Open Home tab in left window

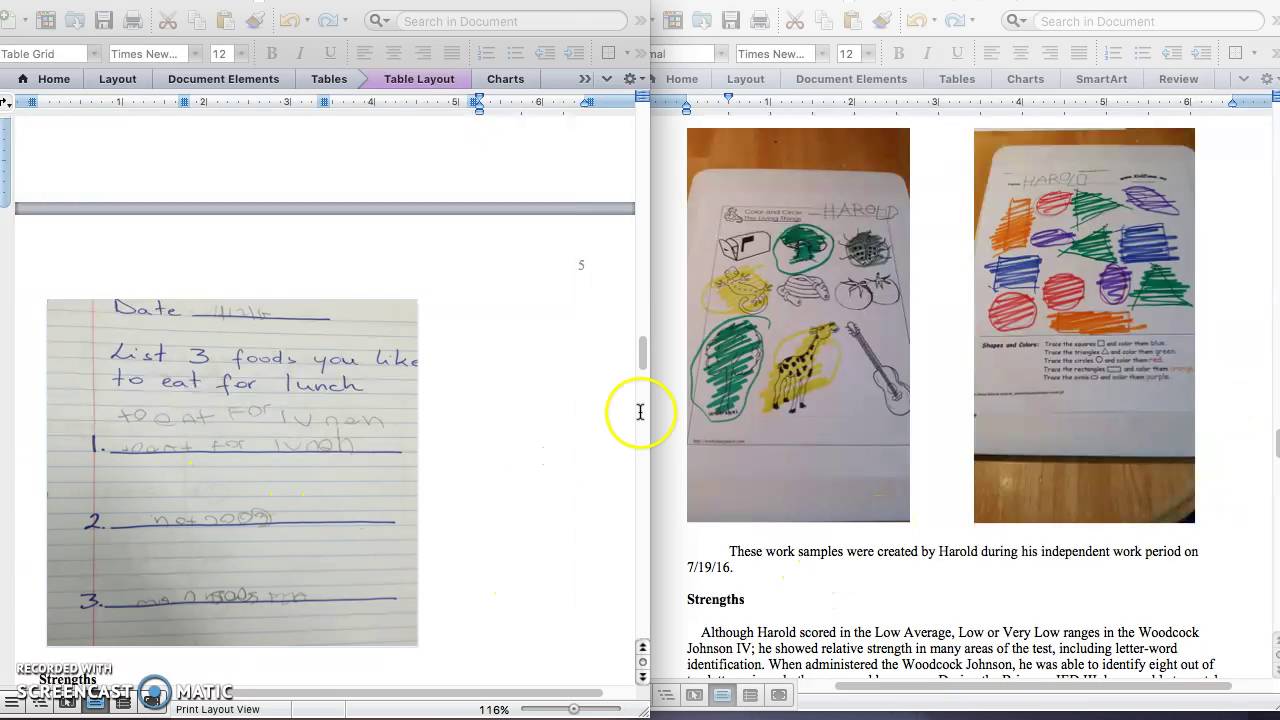tap(44, 79)
